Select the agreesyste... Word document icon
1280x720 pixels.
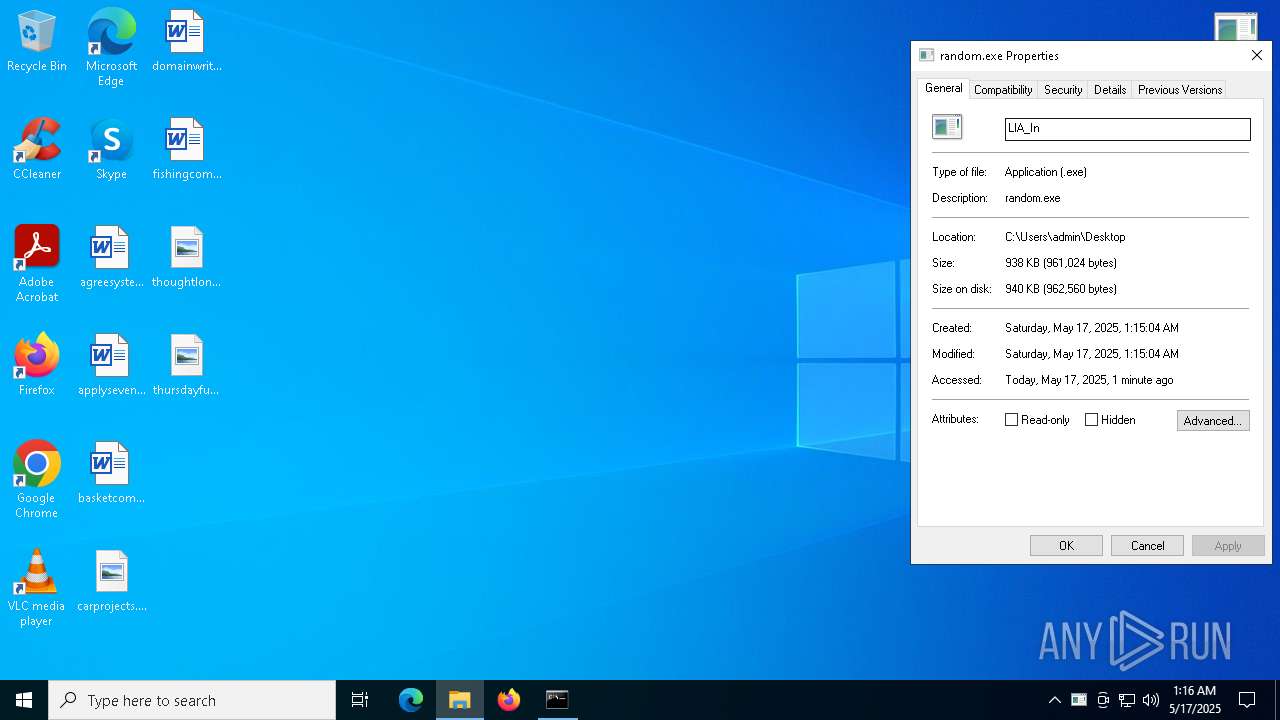click(x=111, y=258)
